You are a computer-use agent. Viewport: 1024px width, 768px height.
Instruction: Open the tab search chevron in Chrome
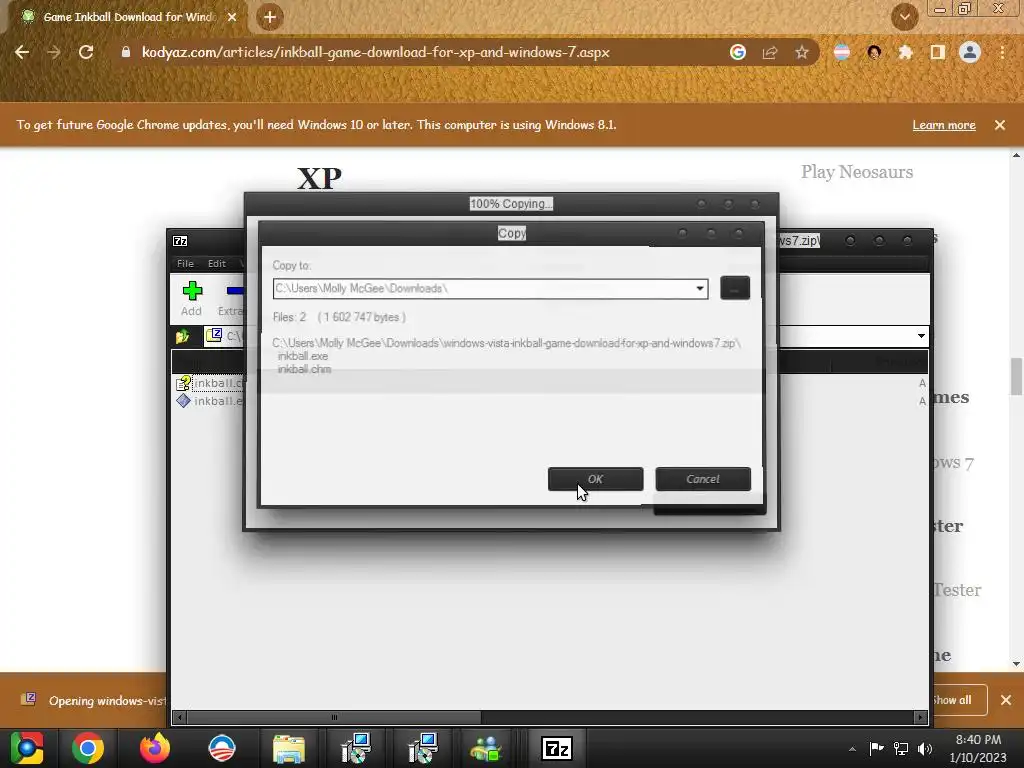click(904, 18)
